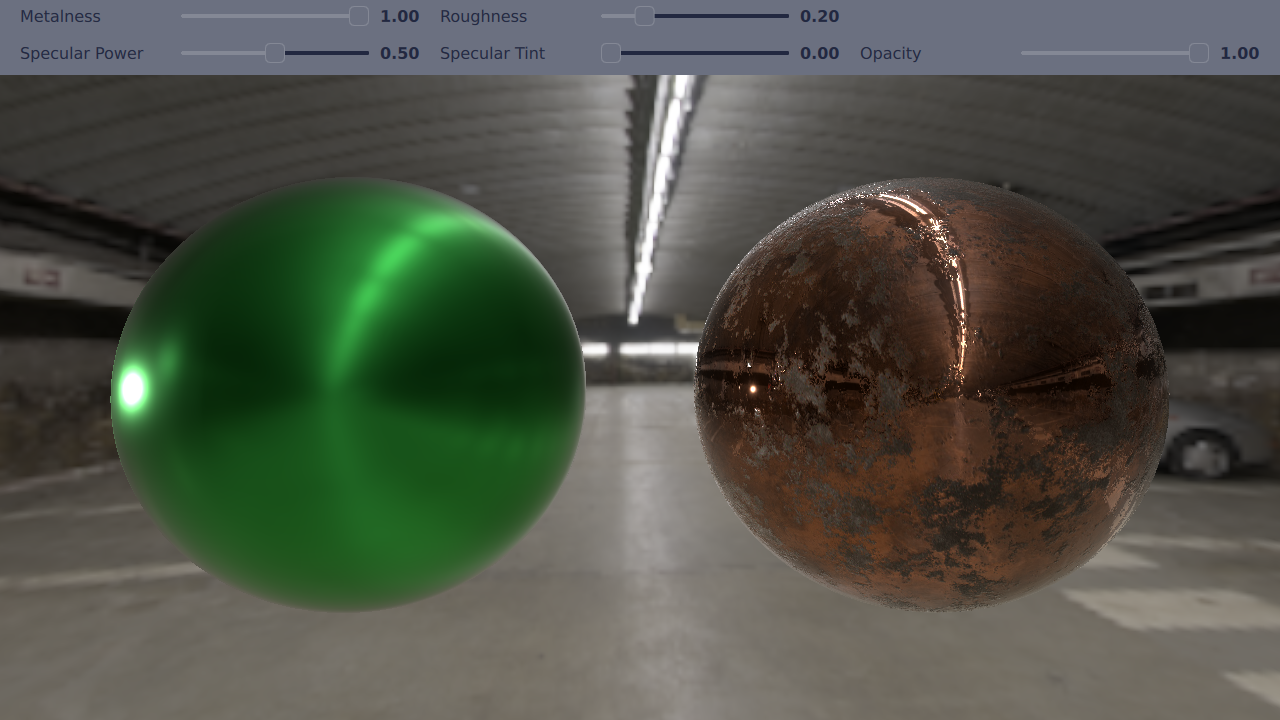
Task: Click the Opacity slider handle
Action: (1198, 53)
